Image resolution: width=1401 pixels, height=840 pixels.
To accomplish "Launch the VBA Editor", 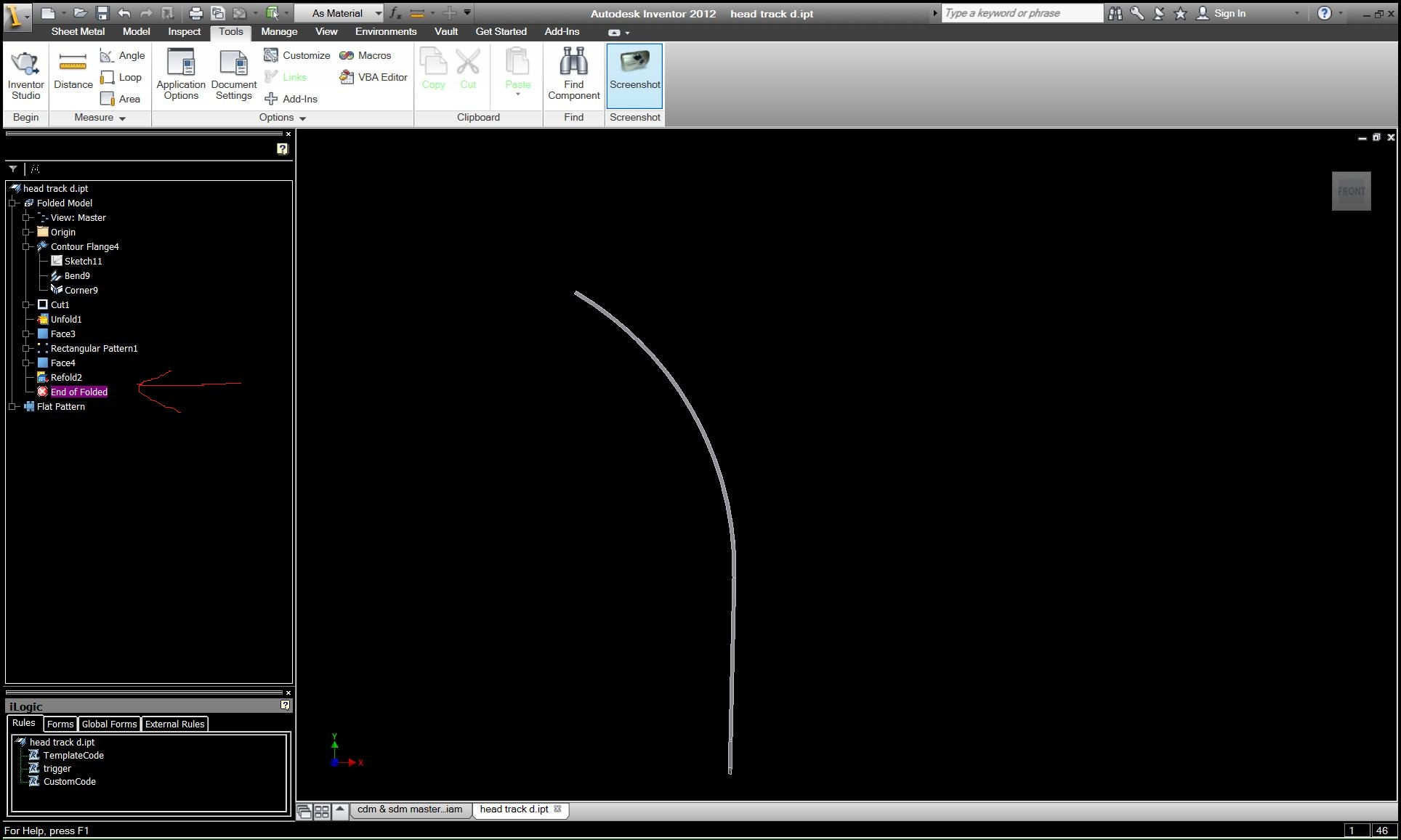I will tap(373, 77).
